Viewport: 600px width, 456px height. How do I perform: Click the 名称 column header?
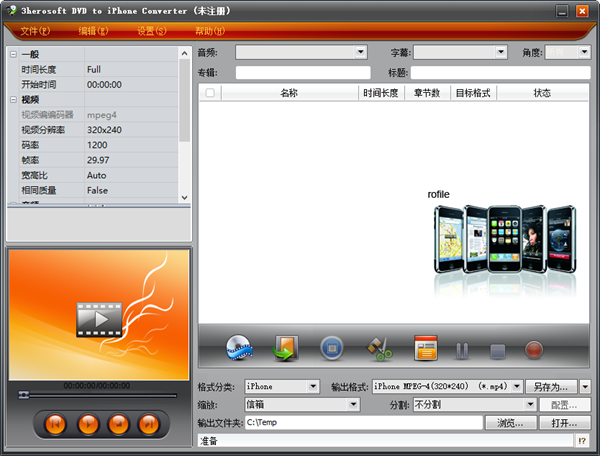click(289, 93)
